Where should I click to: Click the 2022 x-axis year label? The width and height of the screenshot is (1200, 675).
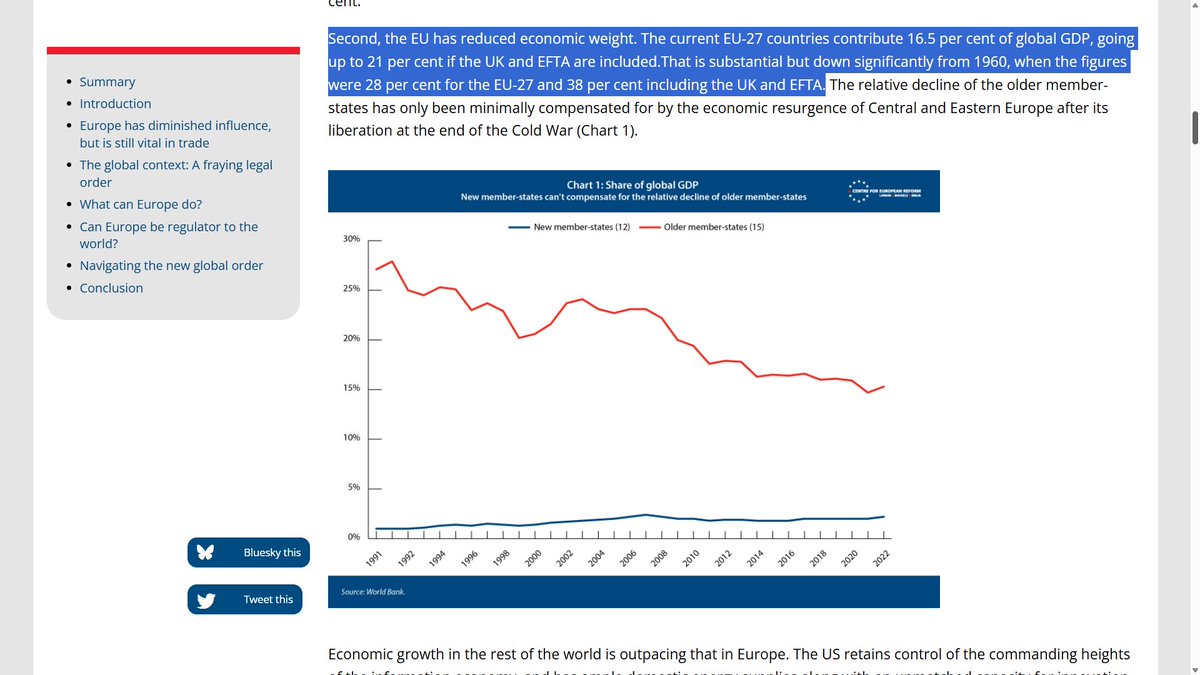[x=881, y=558]
